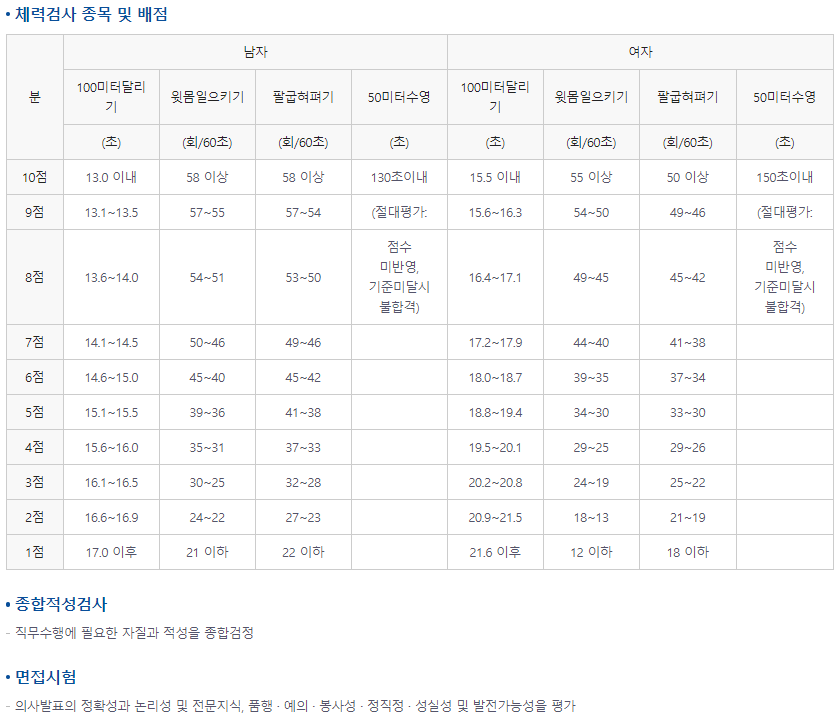The width and height of the screenshot is (839, 719).
Task: Select the "남자" column group header
Action: coord(255,52)
